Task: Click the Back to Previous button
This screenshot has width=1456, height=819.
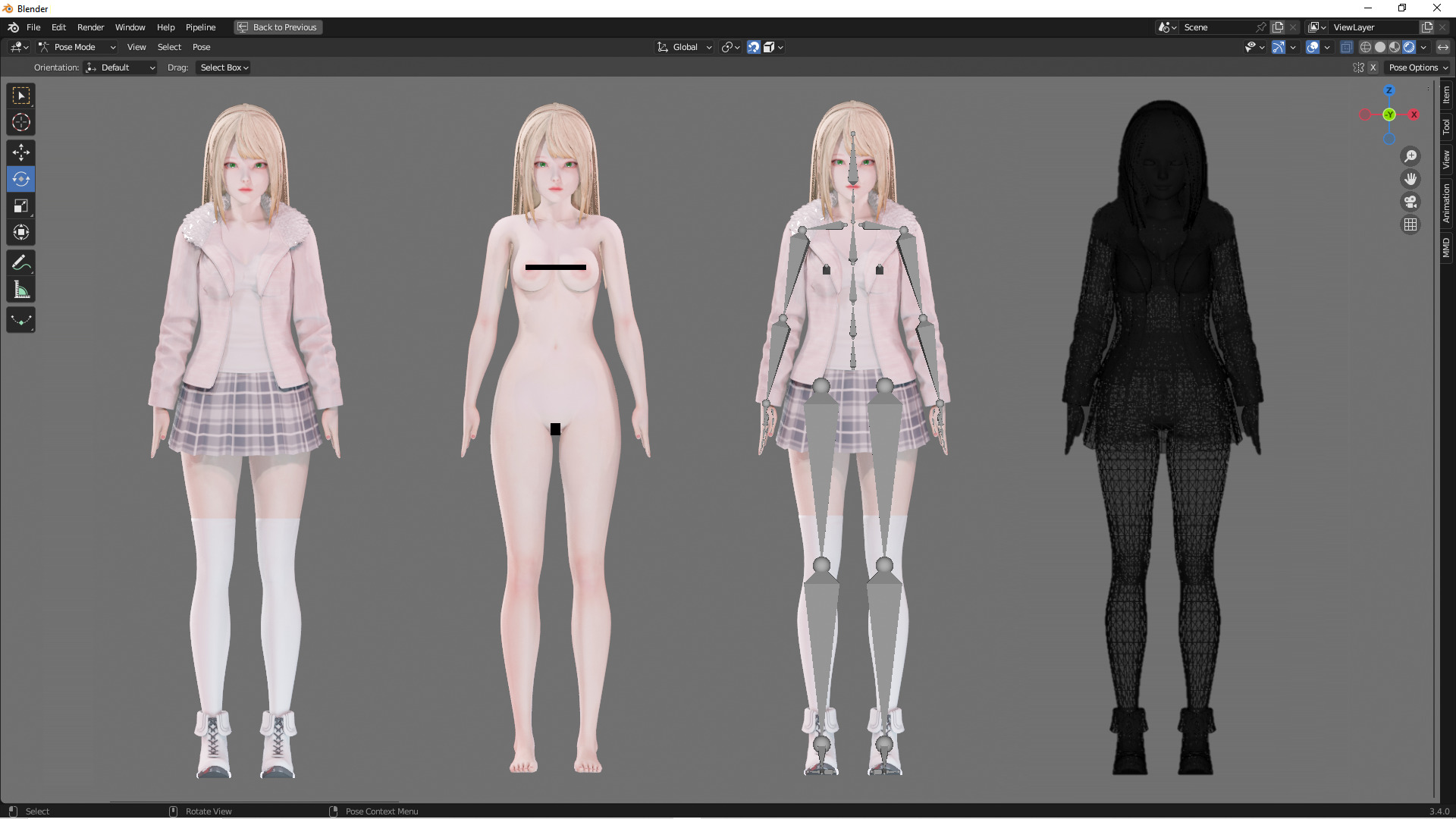Action: (x=278, y=27)
